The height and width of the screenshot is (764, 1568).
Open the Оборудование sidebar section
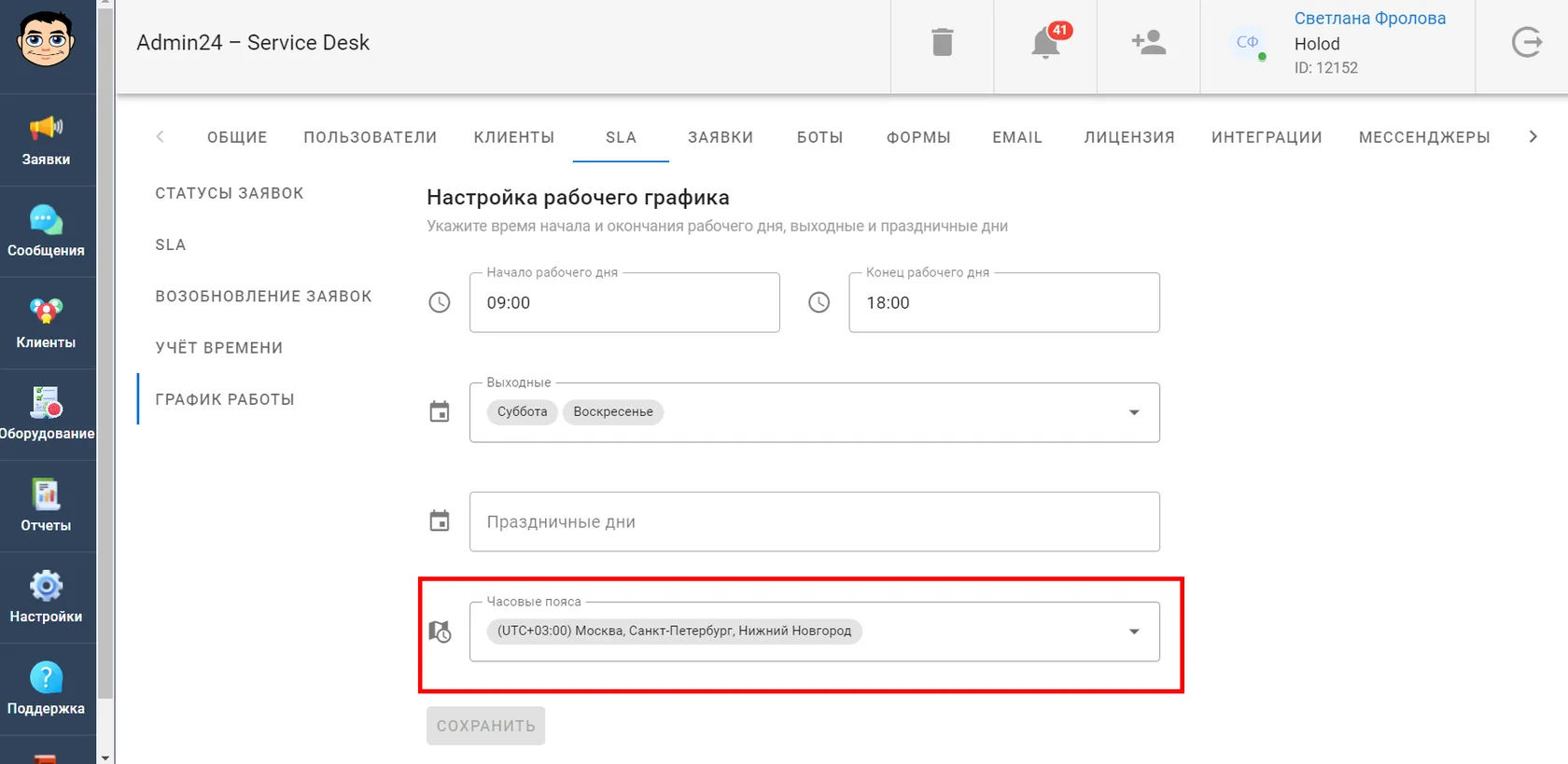(46, 414)
